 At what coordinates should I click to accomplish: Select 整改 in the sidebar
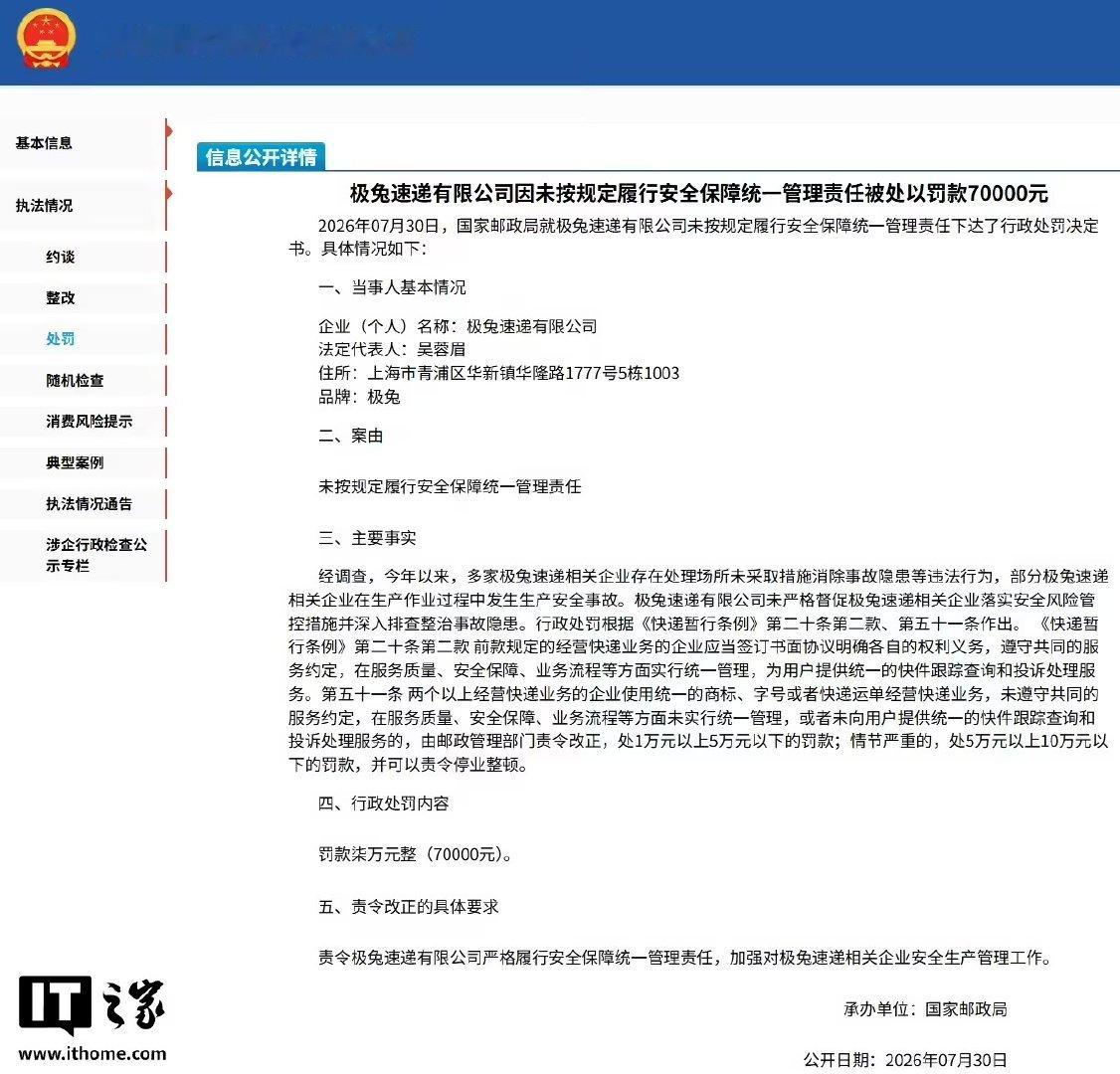(x=60, y=297)
